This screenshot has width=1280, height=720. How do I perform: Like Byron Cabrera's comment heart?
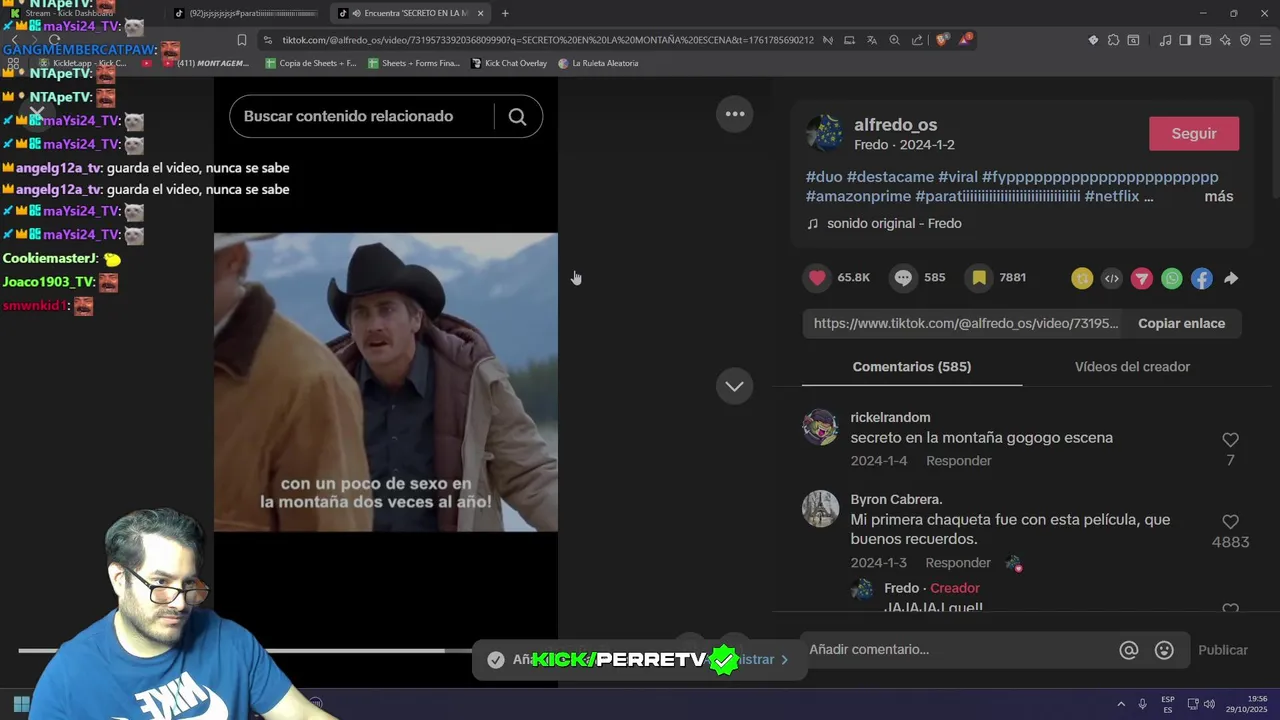[x=1231, y=522]
